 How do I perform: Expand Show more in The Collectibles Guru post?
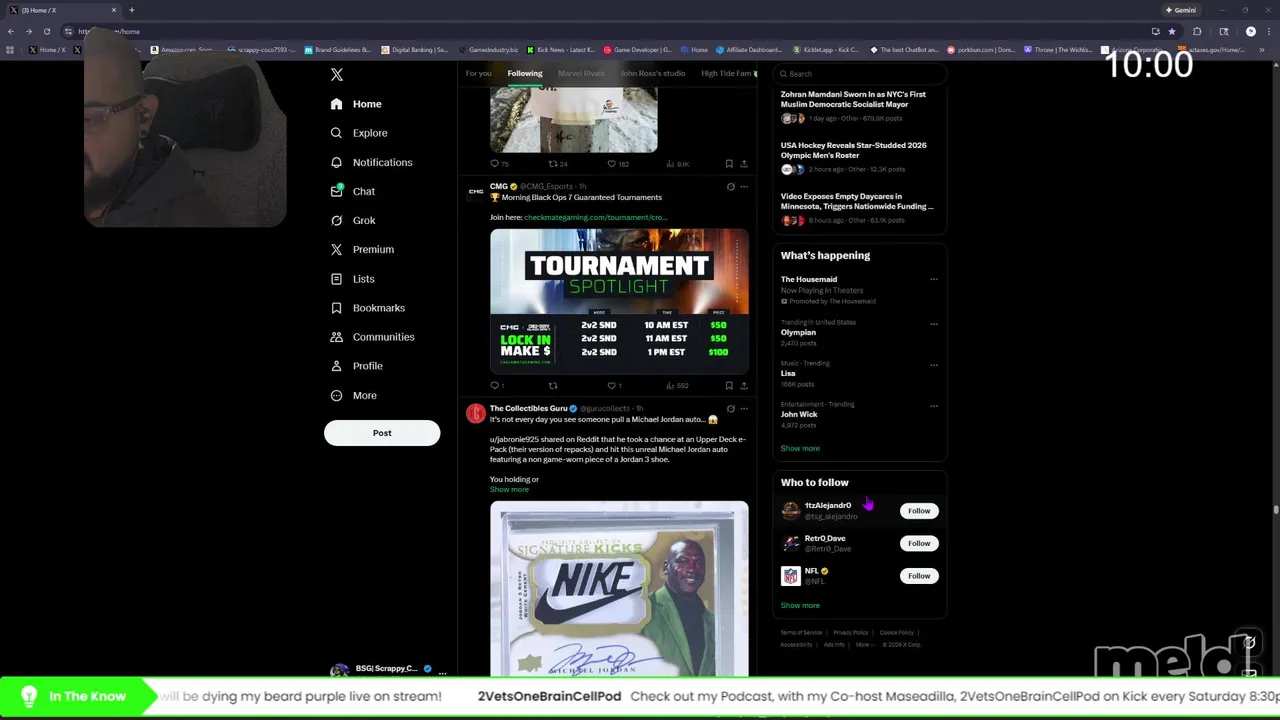point(509,490)
